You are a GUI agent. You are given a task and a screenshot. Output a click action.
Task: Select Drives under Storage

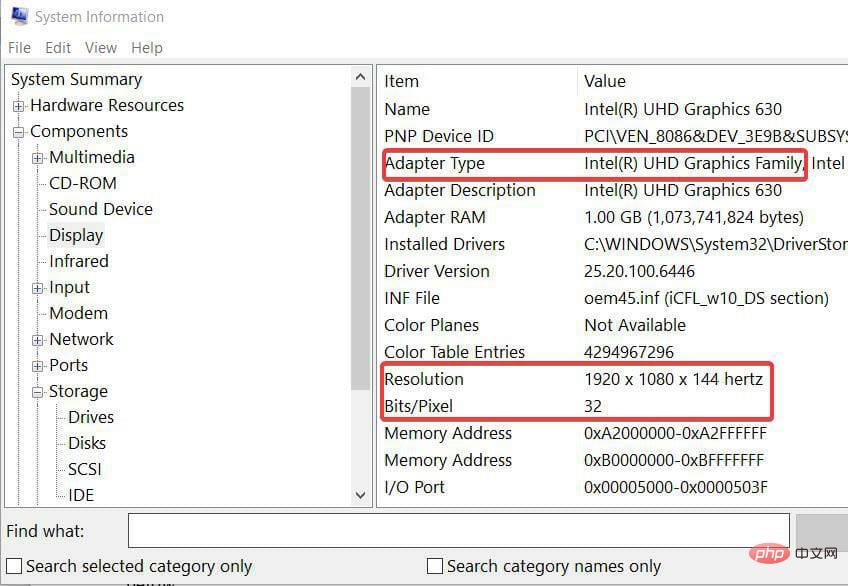coord(91,417)
